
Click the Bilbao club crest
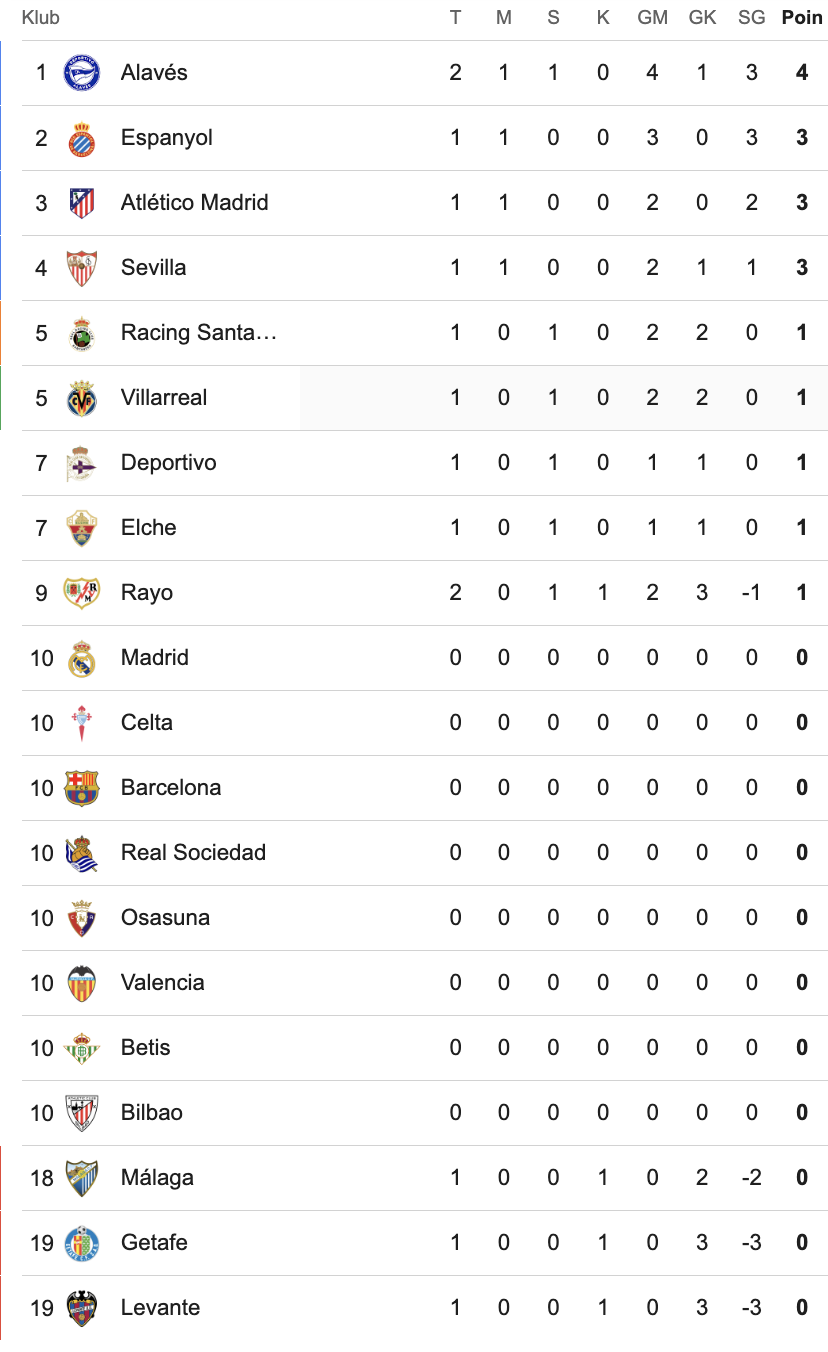(x=81, y=1113)
